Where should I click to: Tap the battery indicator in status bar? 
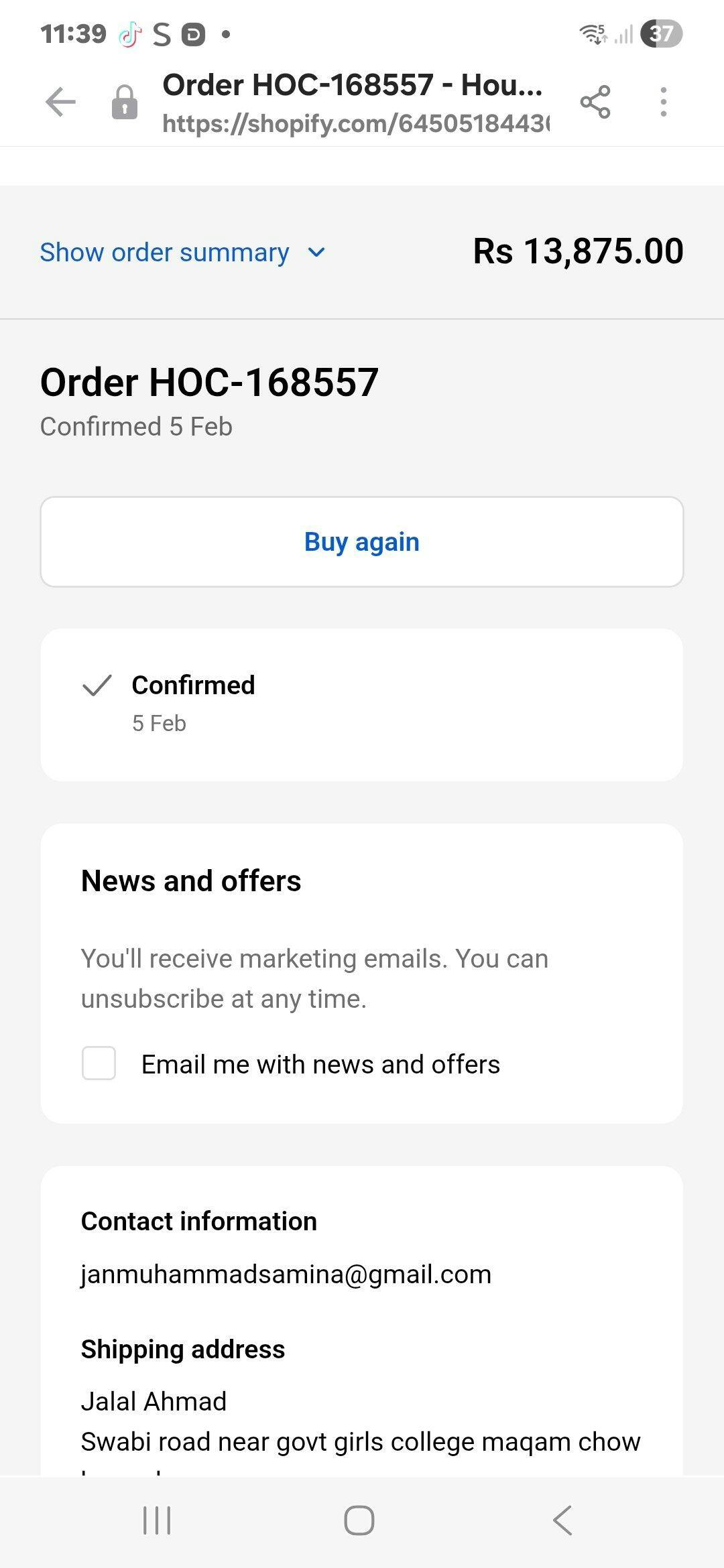click(661, 34)
